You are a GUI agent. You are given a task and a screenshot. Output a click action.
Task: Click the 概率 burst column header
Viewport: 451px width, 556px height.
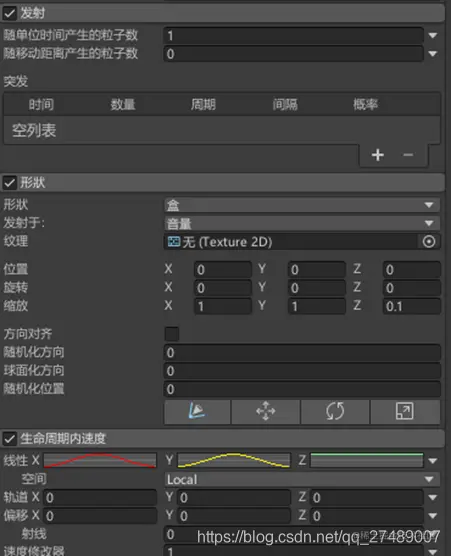point(366,105)
